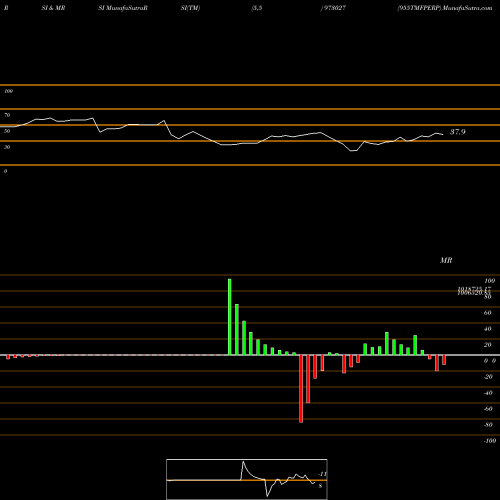Click the RSI axis label '50'
This screenshot has width=500, height=500.
(x=7, y=131)
